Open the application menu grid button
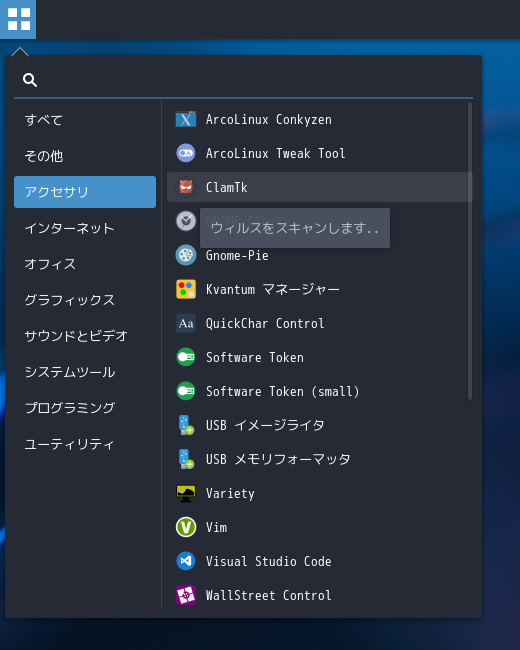The image size is (520, 650). tap(18, 19)
